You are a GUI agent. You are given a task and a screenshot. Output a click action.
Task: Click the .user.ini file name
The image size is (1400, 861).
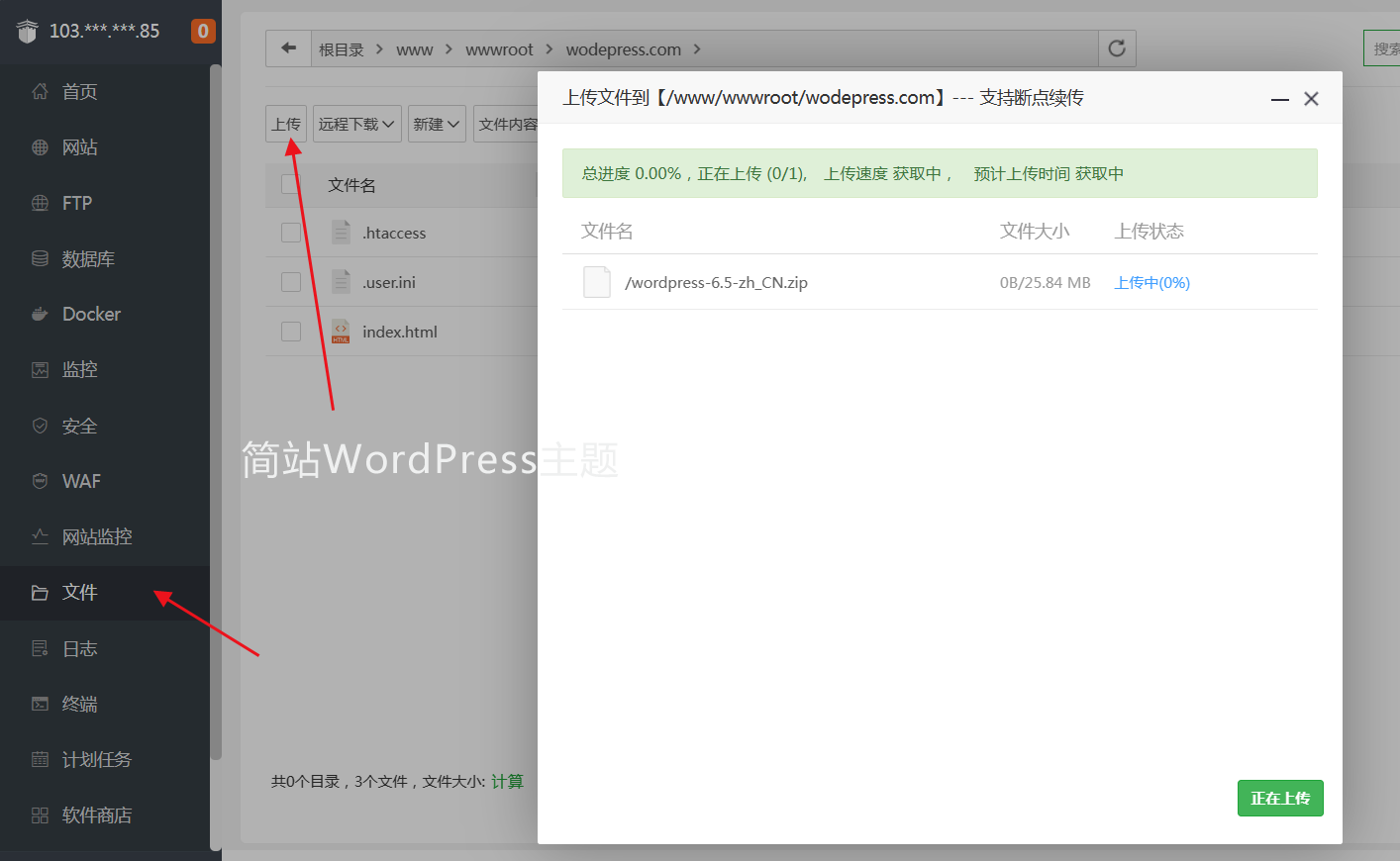[389, 282]
